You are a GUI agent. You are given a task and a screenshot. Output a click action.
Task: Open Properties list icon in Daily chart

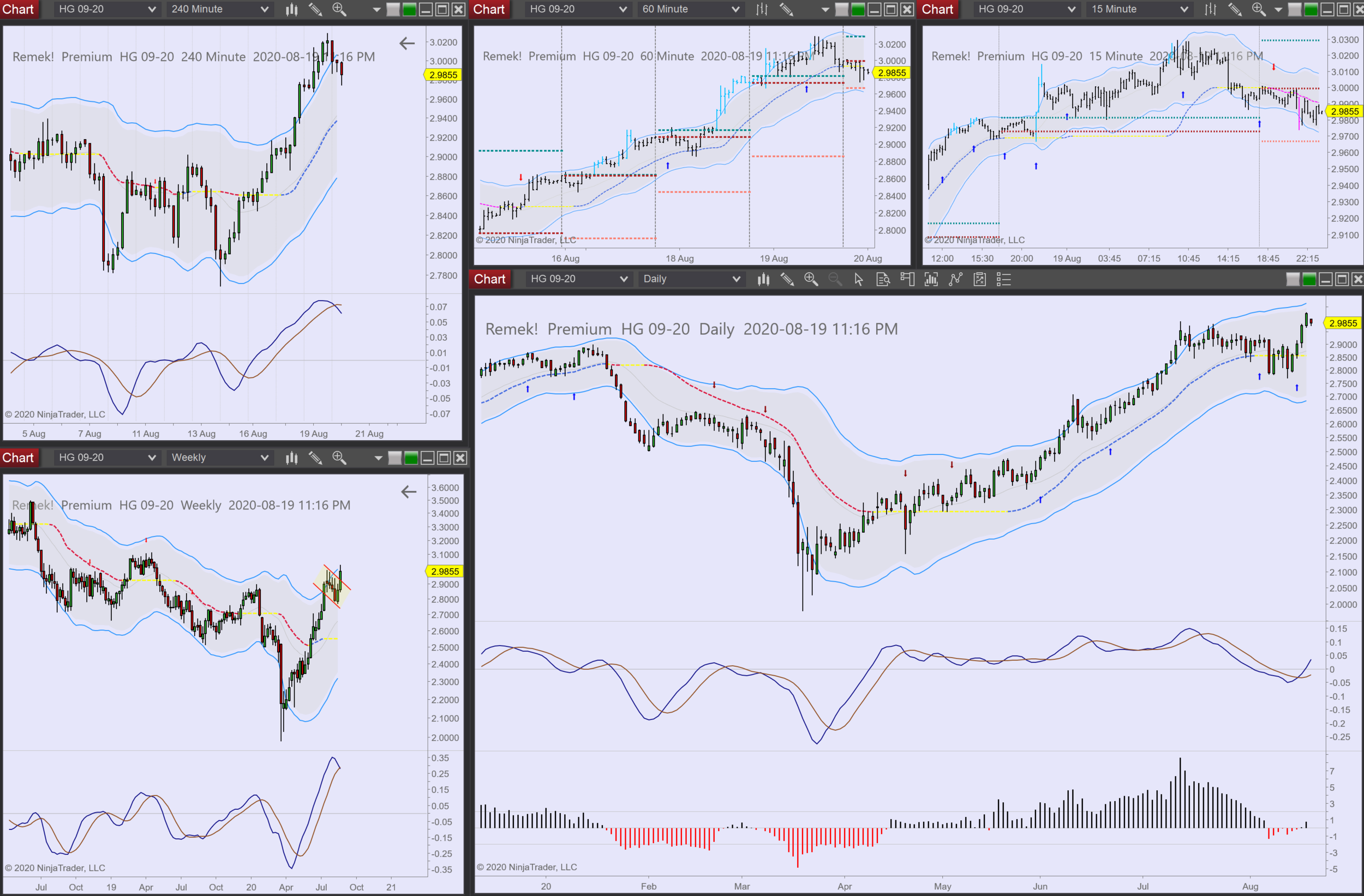pyautogui.click(x=1003, y=279)
